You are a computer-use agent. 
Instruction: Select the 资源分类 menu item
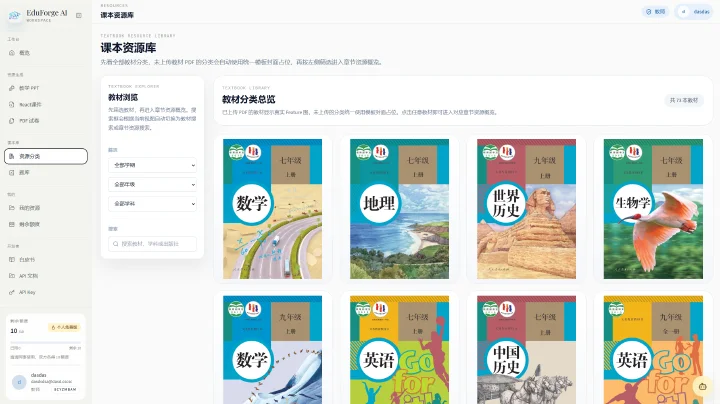coord(46,156)
